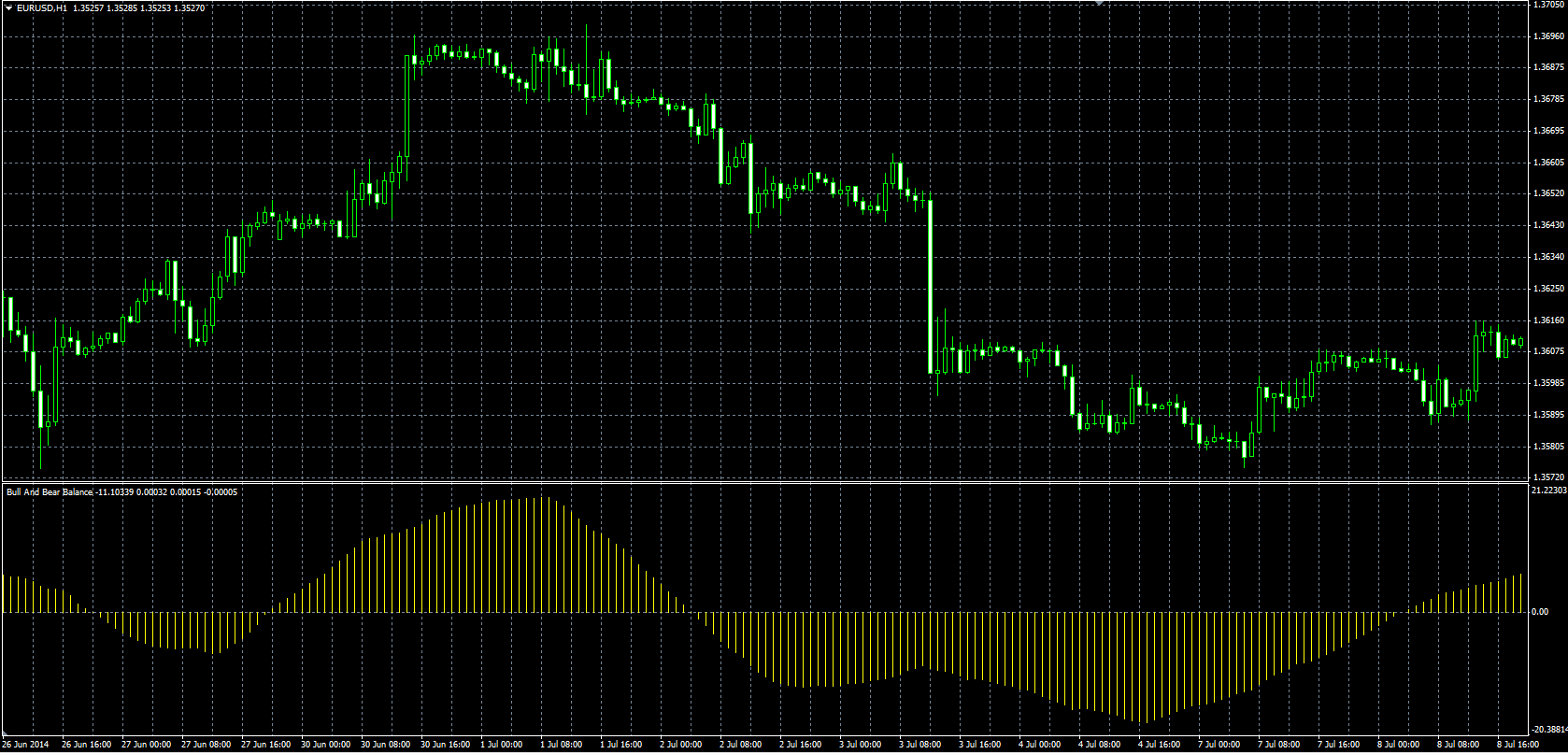
Task: Click the 1.35720 price label
Action: pos(1549,477)
